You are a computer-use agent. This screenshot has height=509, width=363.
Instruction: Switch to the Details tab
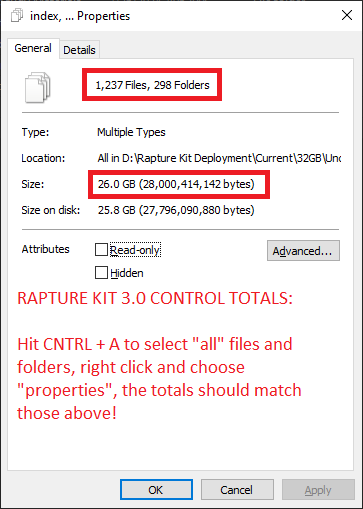[79, 50]
